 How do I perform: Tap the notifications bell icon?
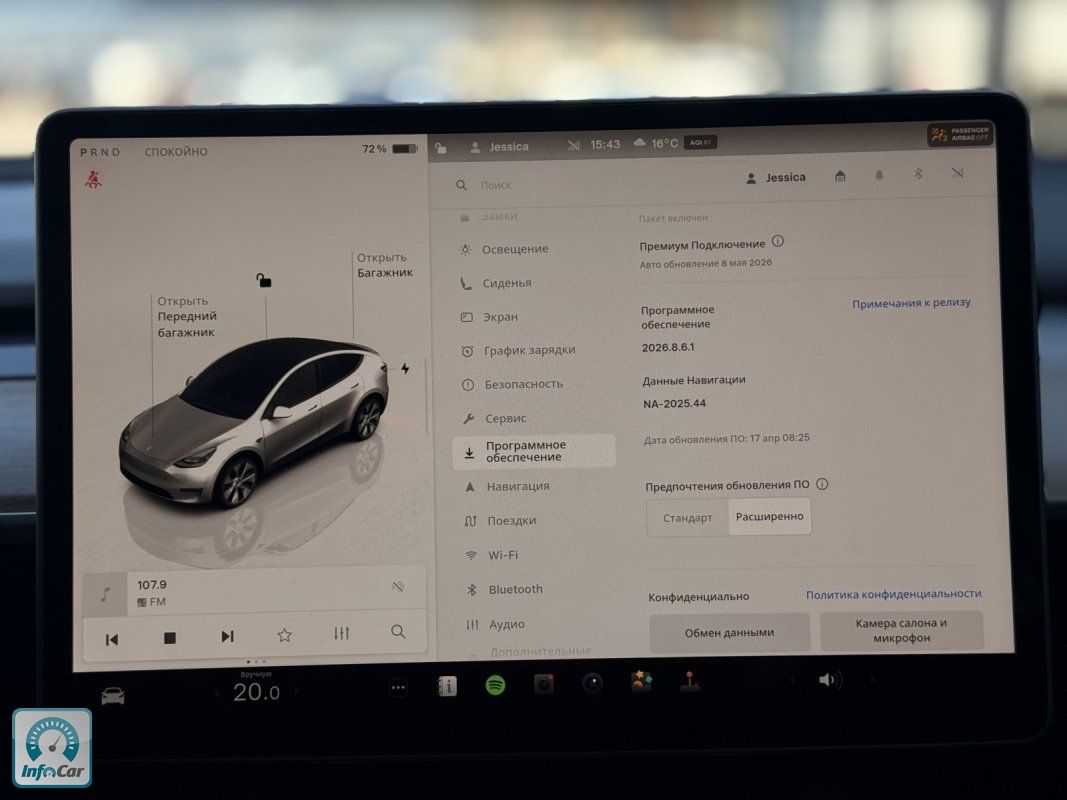point(879,176)
